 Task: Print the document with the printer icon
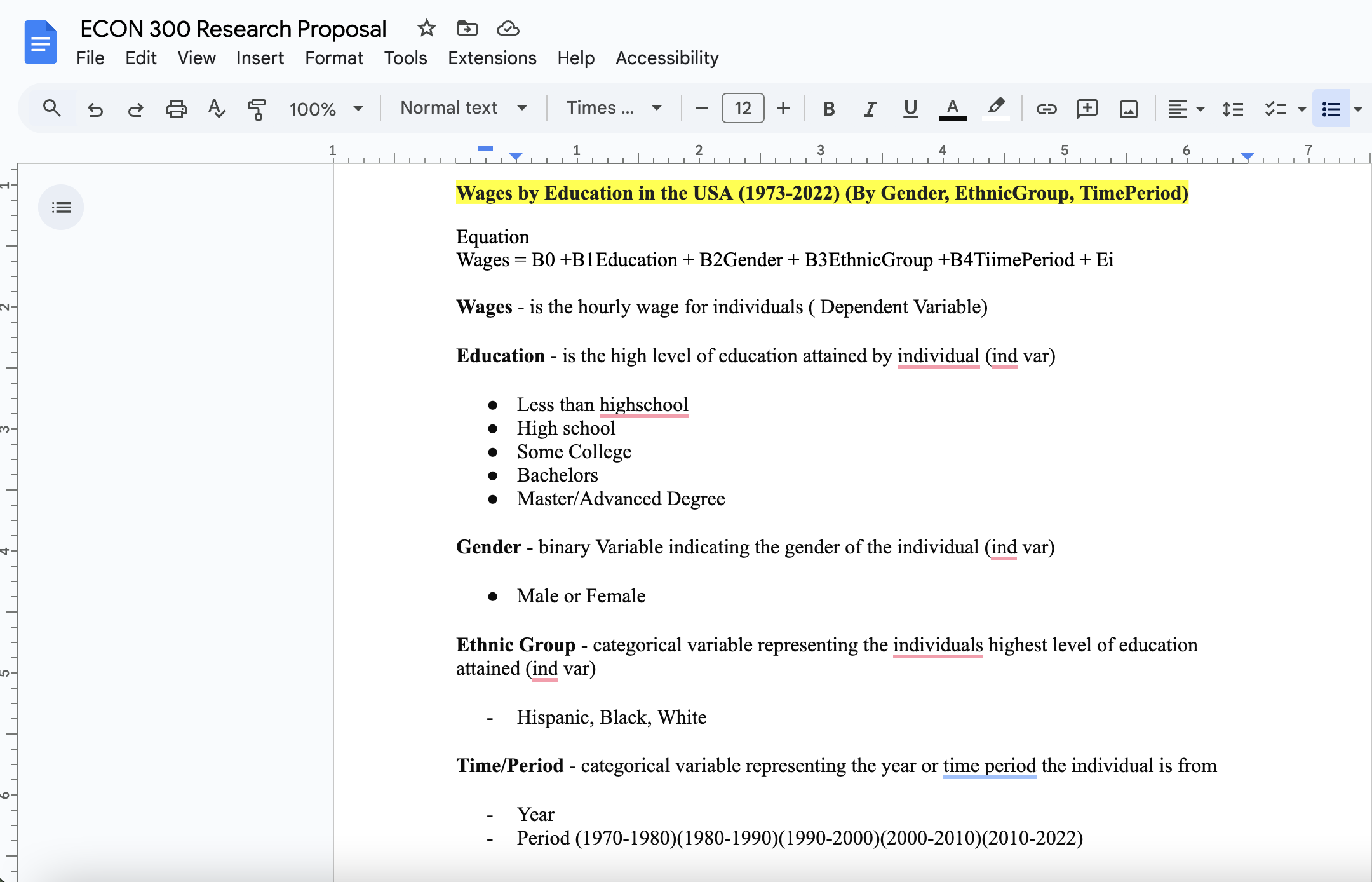pyautogui.click(x=176, y=109)
